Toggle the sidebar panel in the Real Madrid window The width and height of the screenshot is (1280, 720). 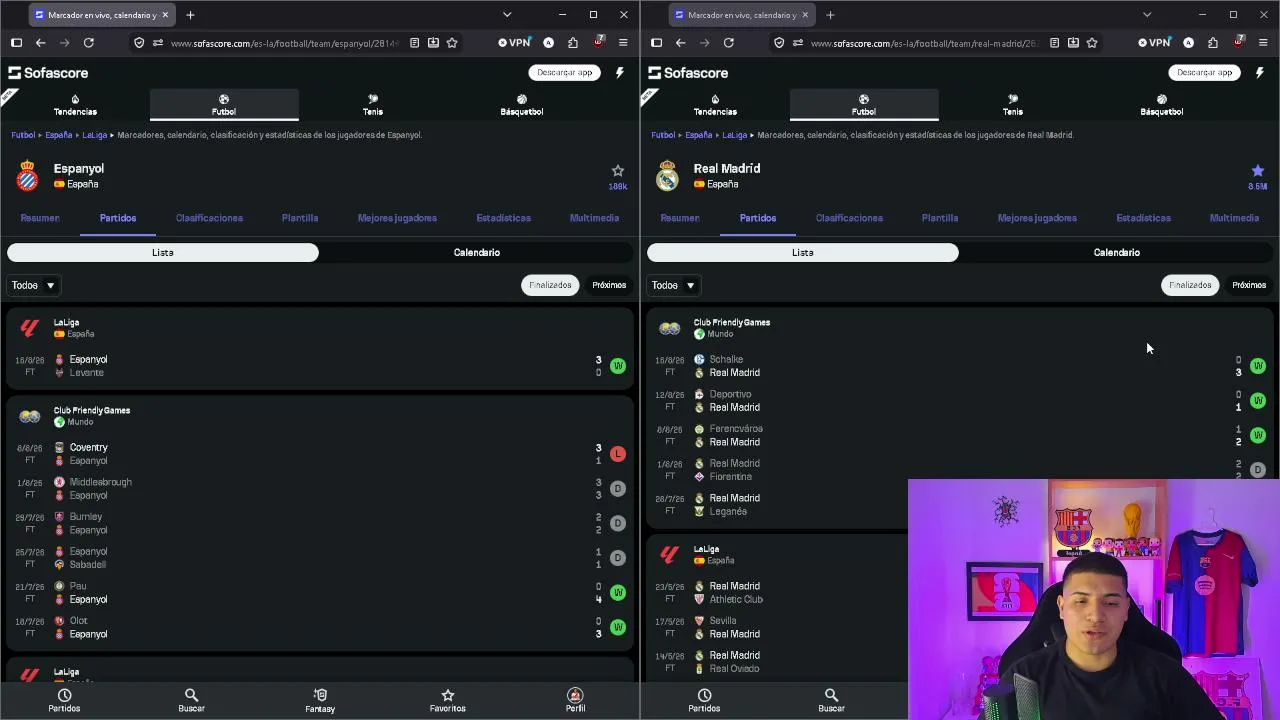(656, 43)
